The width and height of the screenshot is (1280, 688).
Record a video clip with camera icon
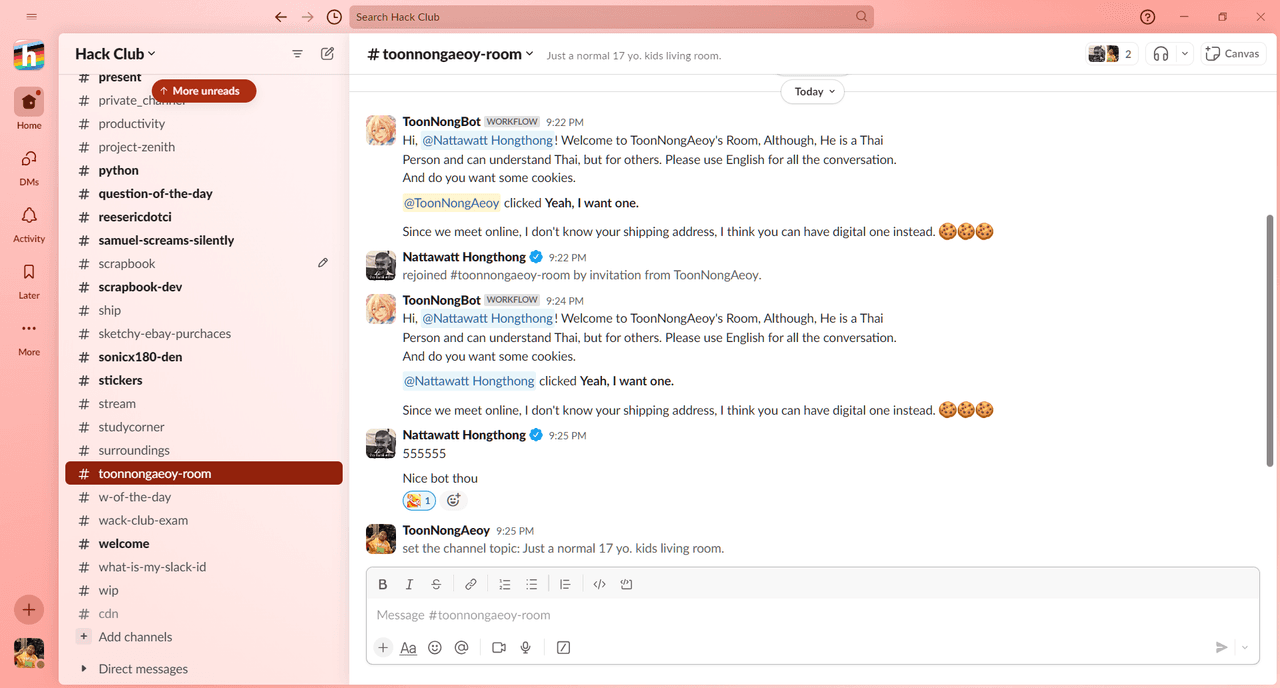coord(498,648)
